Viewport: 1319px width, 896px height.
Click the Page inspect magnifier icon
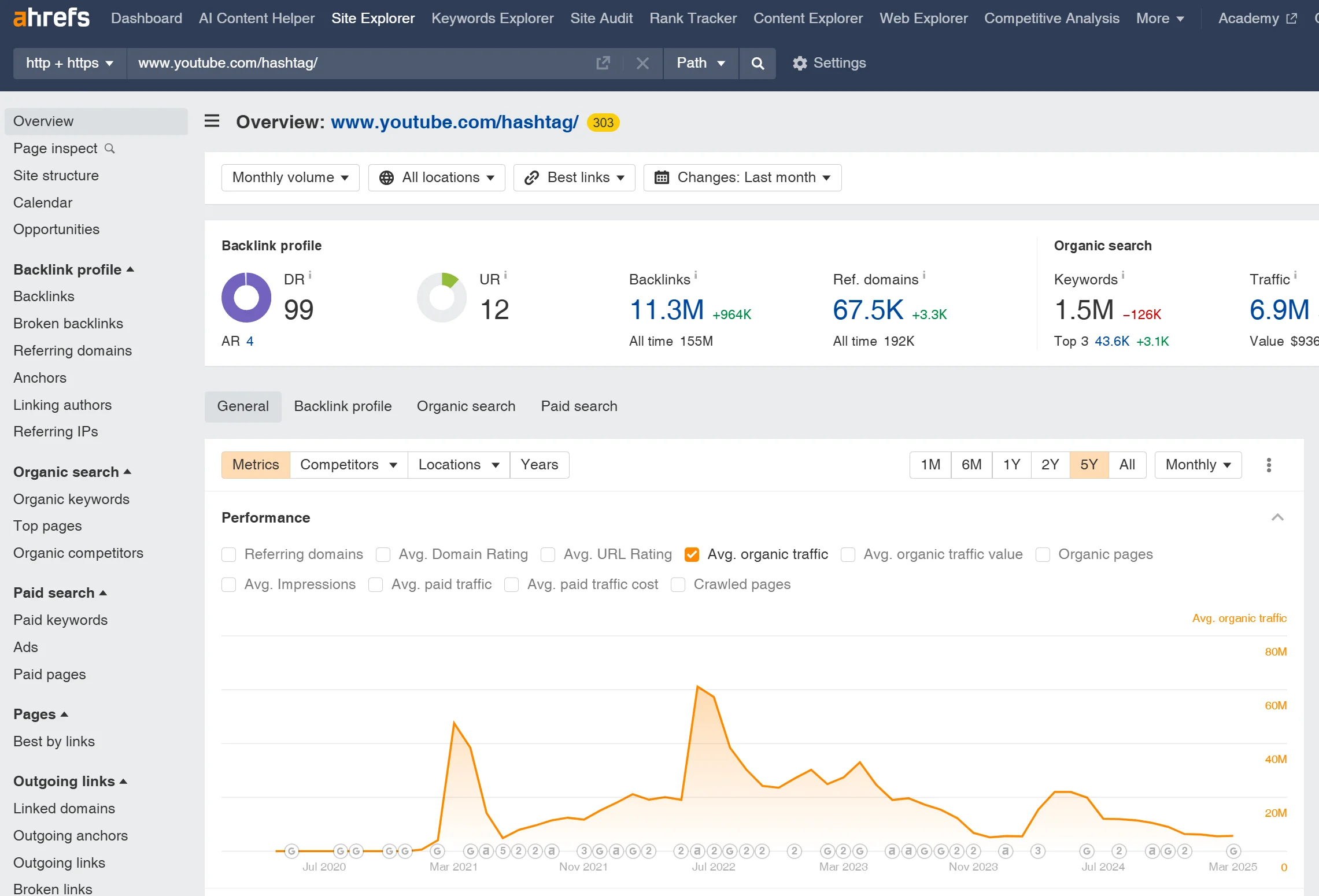pos(110,149)
